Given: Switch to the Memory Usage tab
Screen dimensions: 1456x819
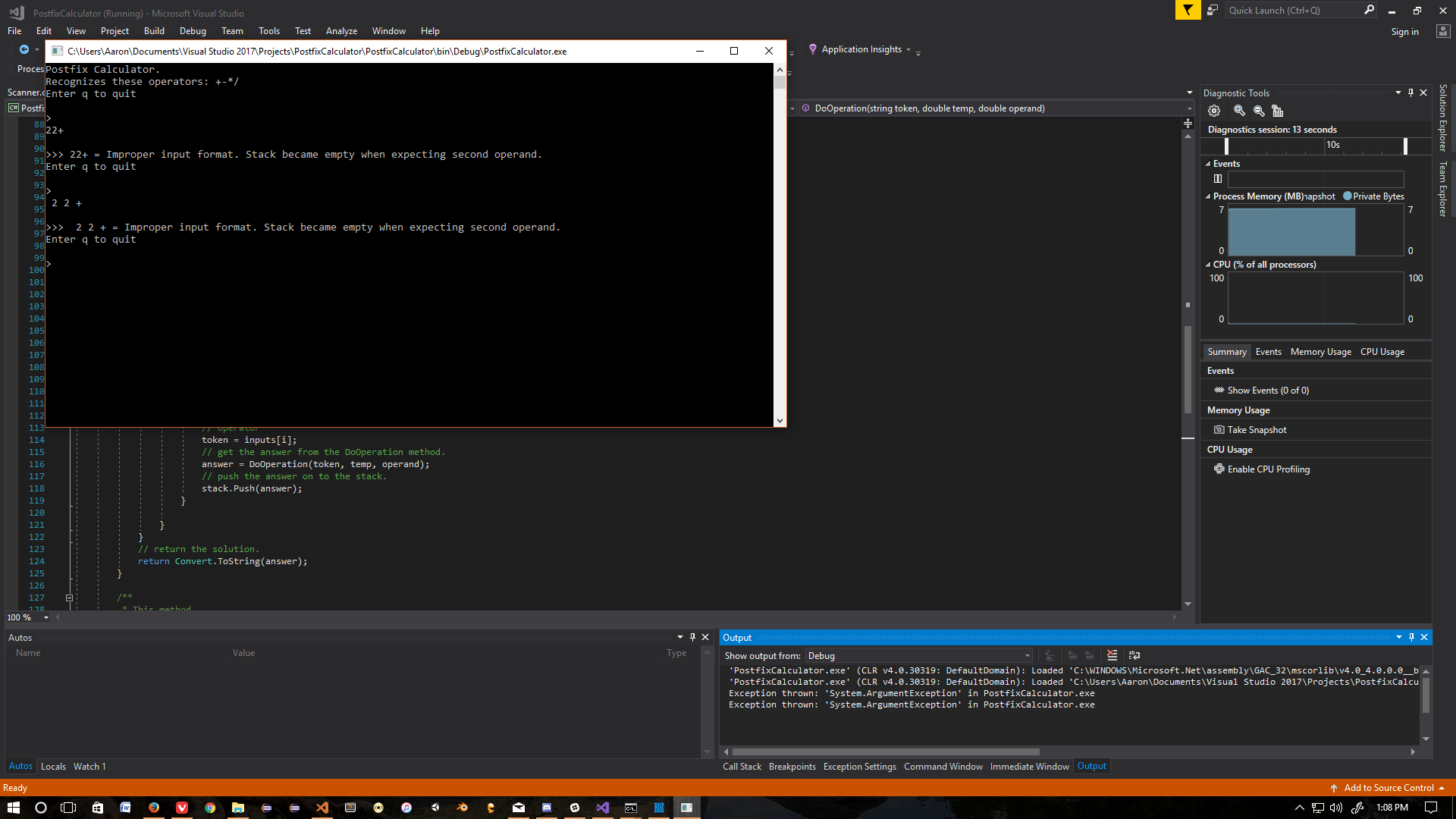Looking at the screenshot, I should [1320, 352].
